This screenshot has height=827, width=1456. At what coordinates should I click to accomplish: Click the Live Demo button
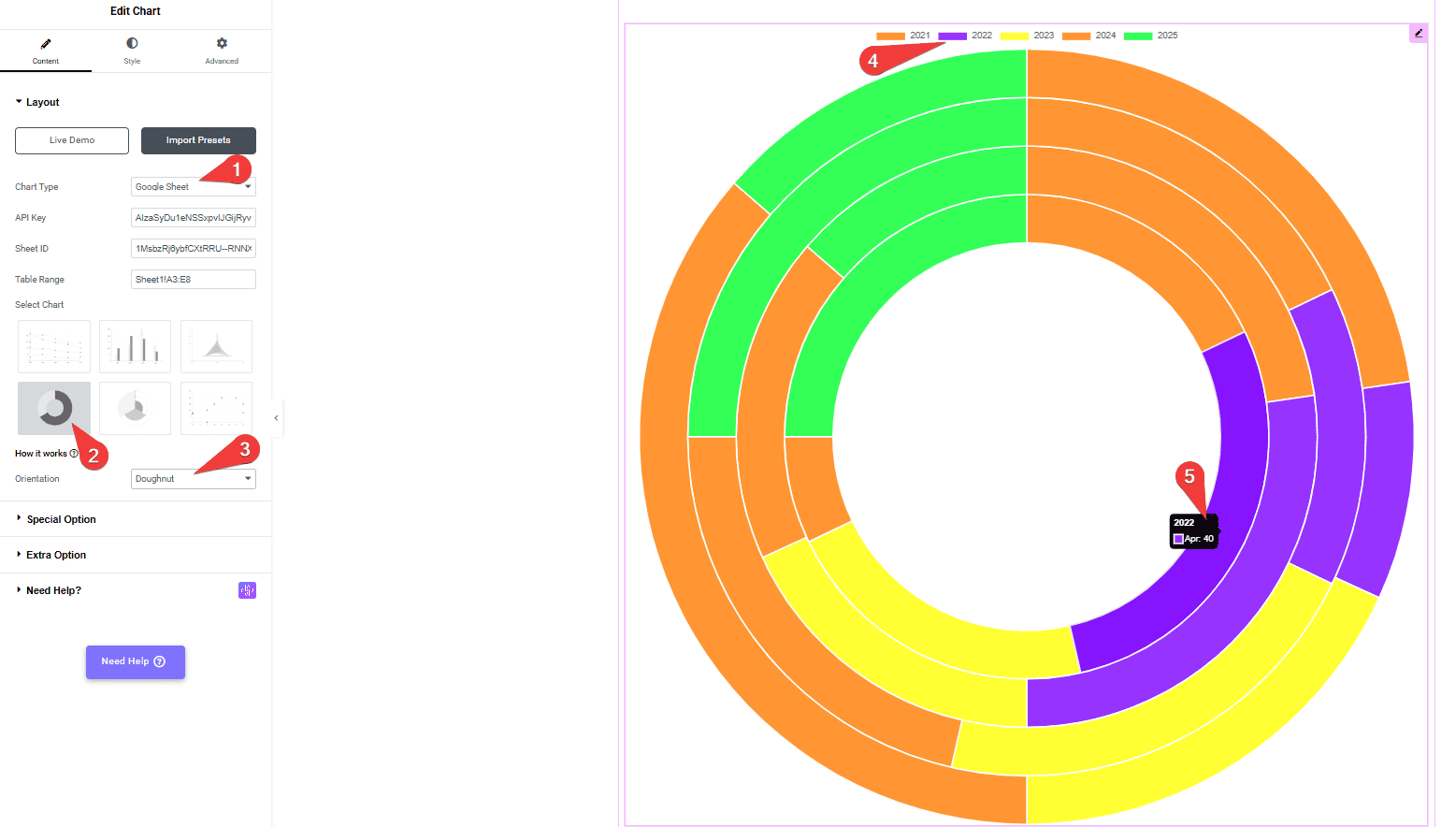[72, 140]
